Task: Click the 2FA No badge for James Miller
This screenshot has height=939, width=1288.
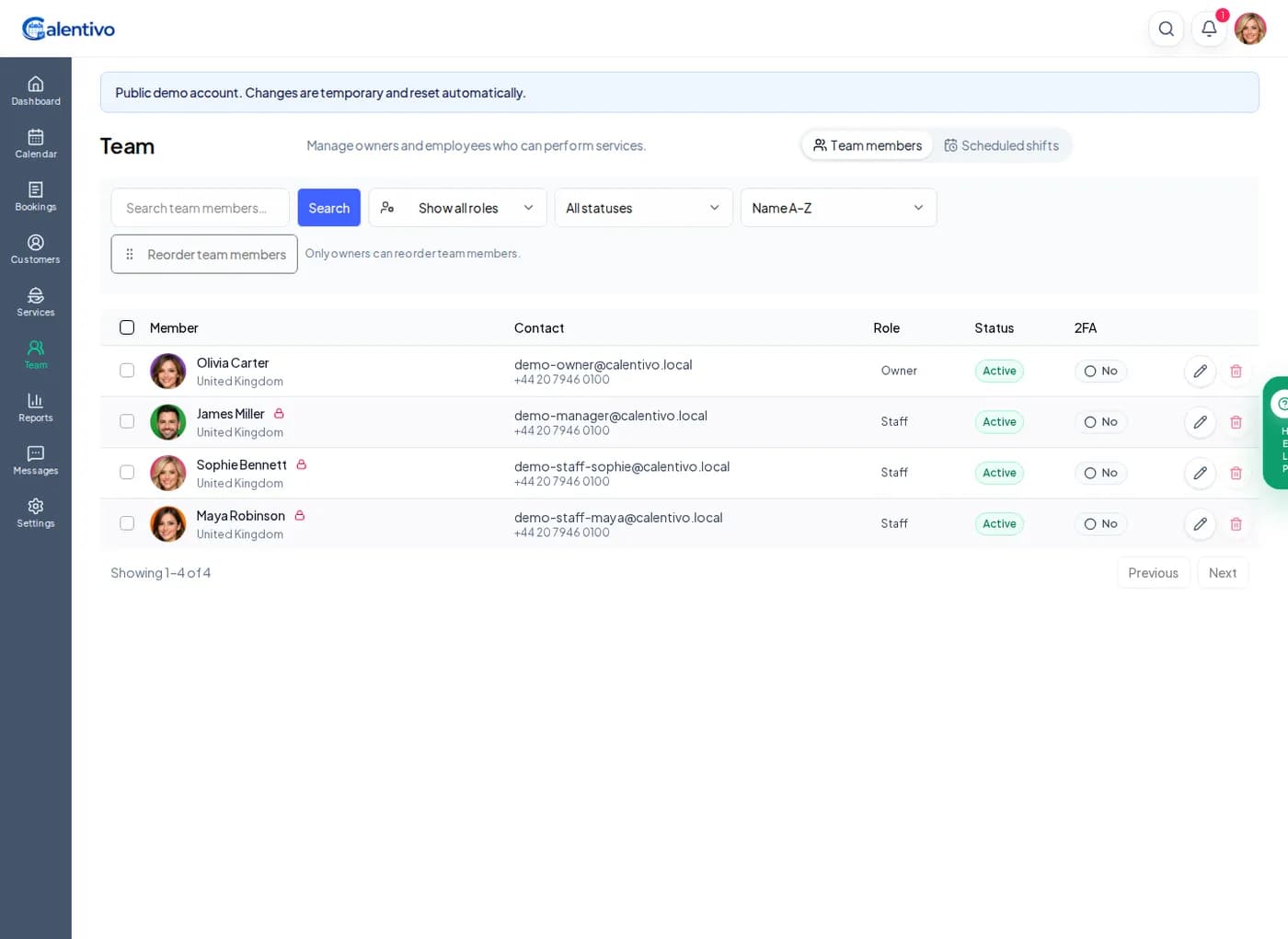Action: tap(1100, 422)
